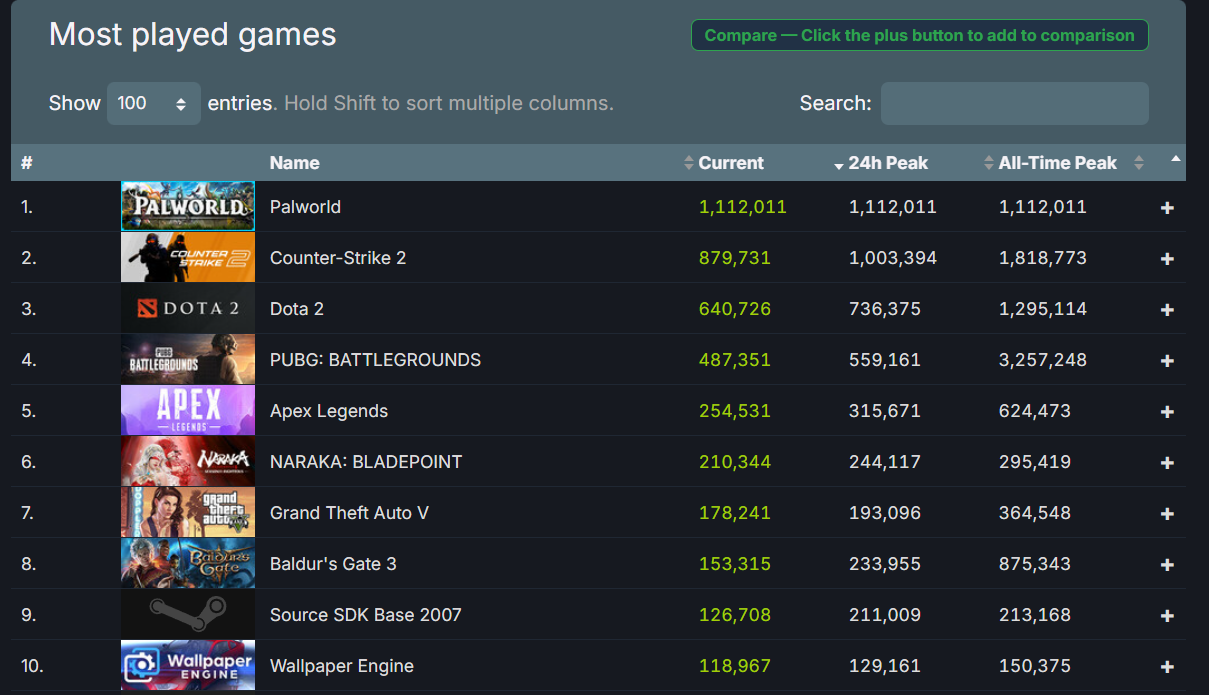Add PUBG: BATTLEGROUNDS to comparison

[x=1167, y=361]
